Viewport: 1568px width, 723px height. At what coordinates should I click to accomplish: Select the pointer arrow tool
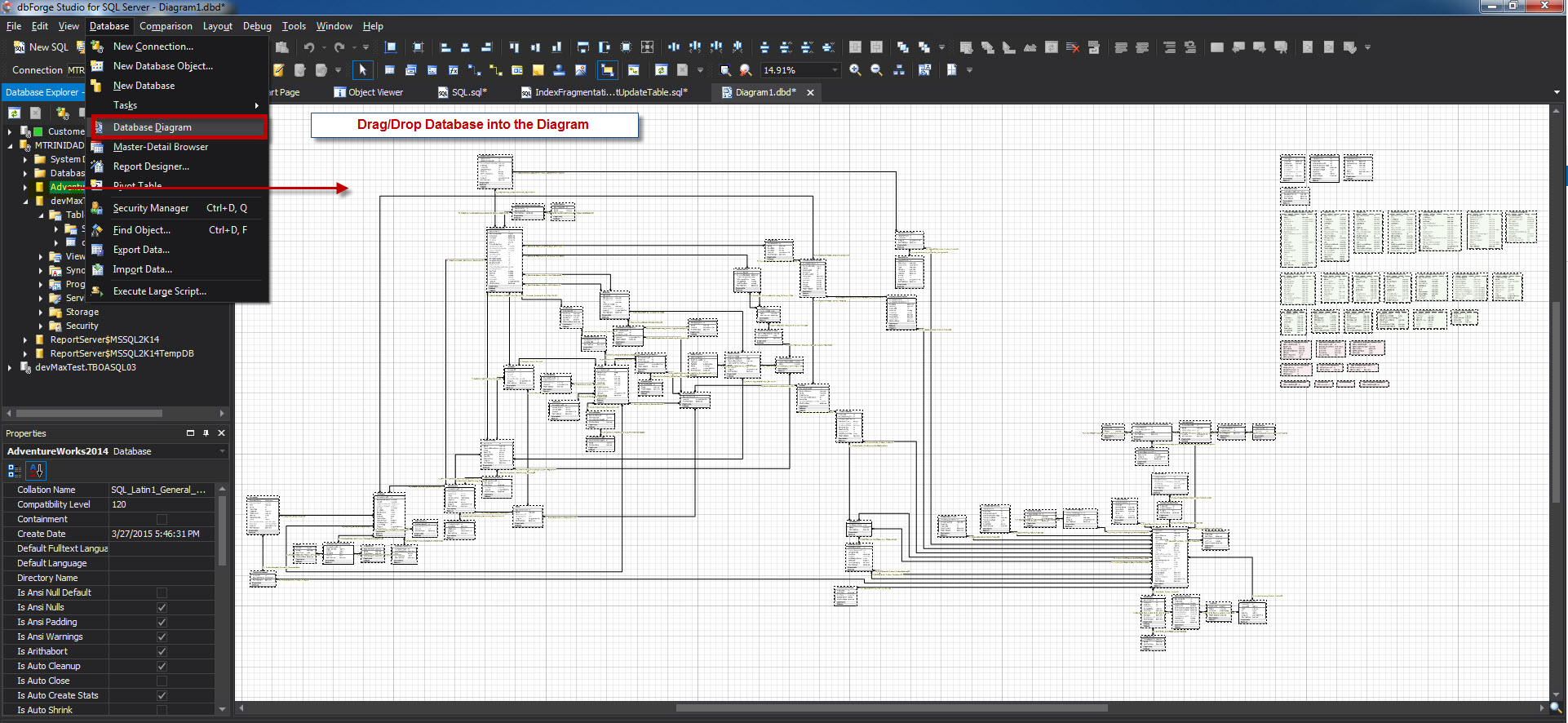tap(363, 70)
